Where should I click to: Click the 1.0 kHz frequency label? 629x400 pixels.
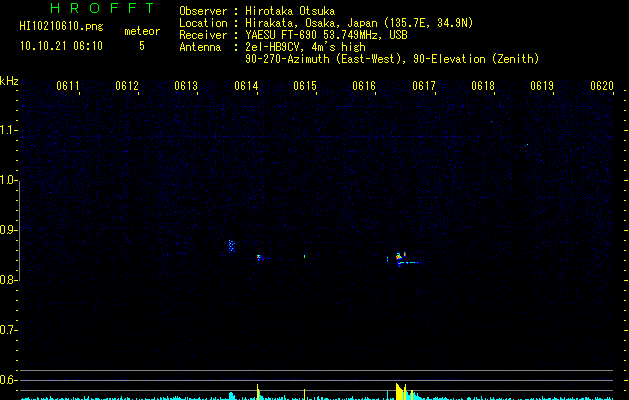pos(8,180)
